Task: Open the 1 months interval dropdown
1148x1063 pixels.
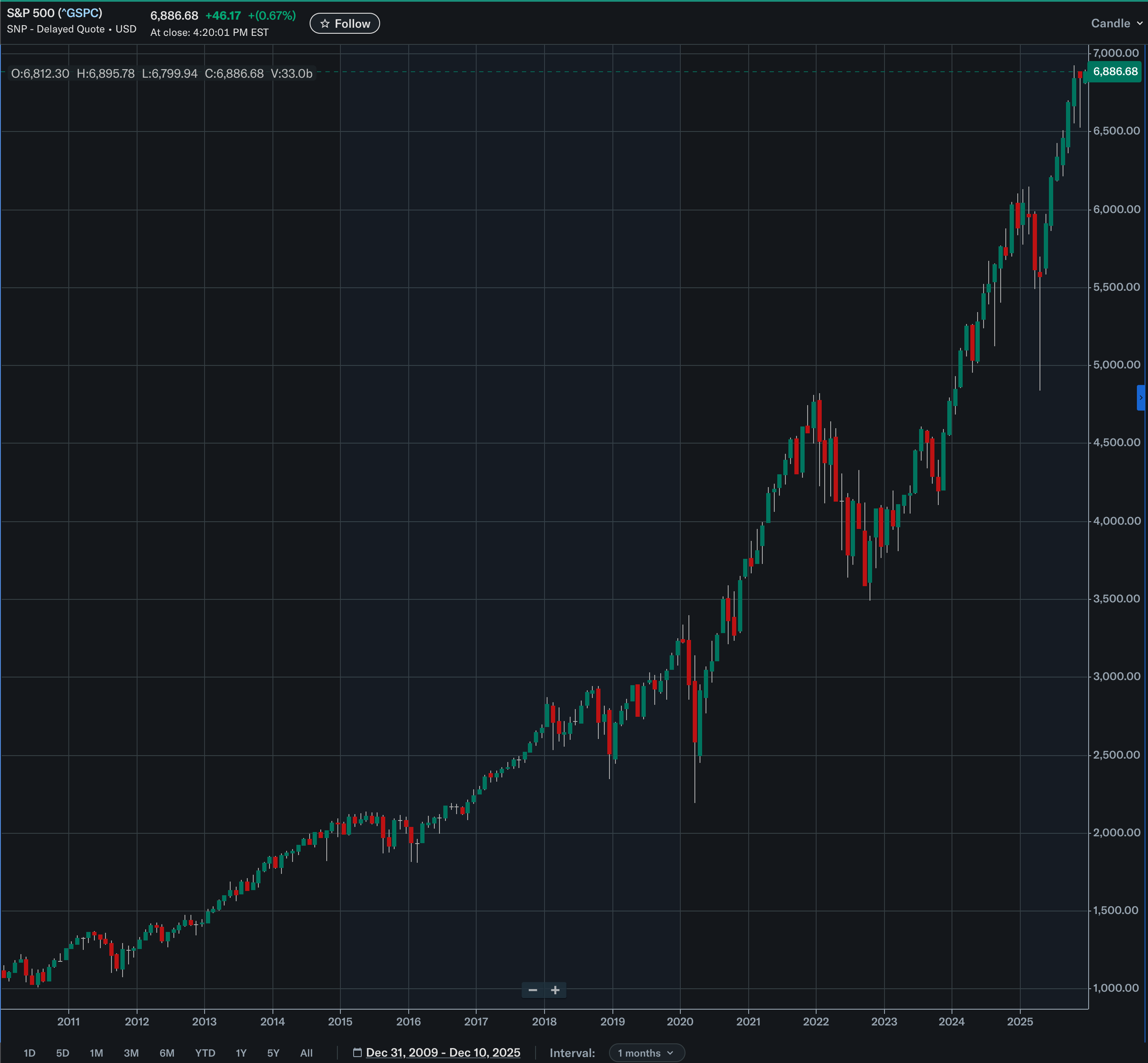Action: (x=646, y=1053)
